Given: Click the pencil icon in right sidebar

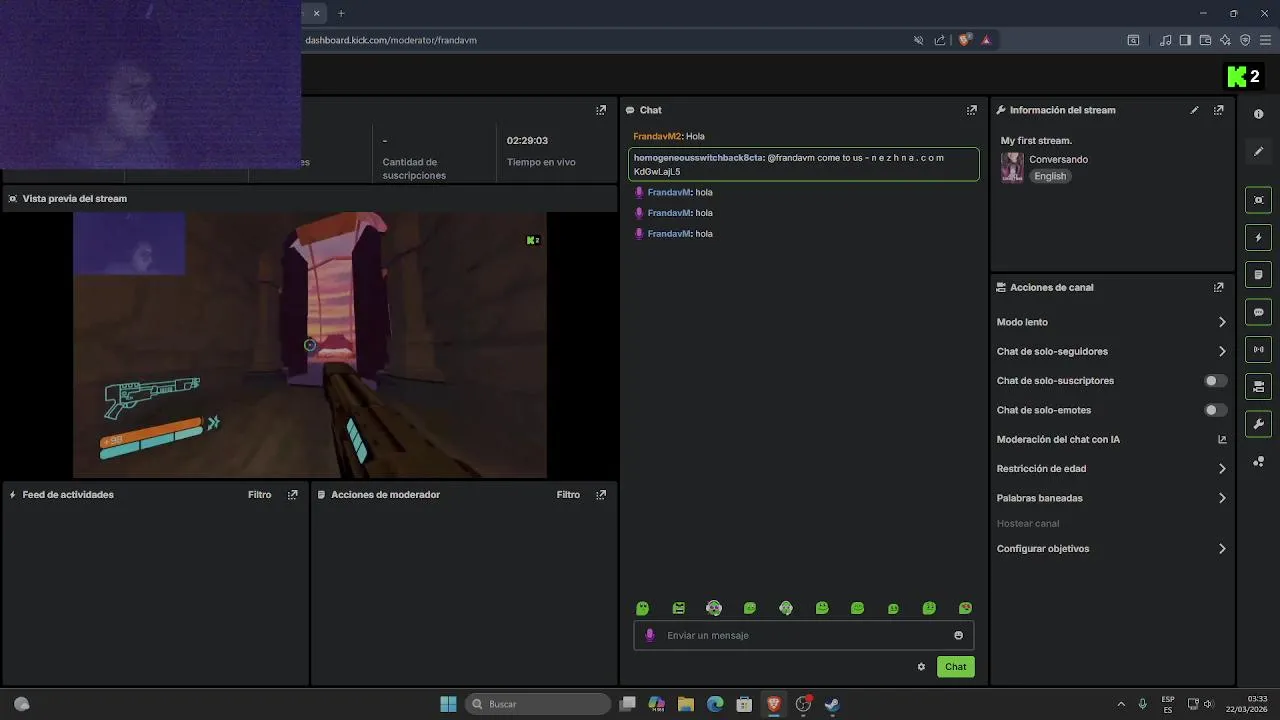Looking at the screenshot, I should (1258, 151).
